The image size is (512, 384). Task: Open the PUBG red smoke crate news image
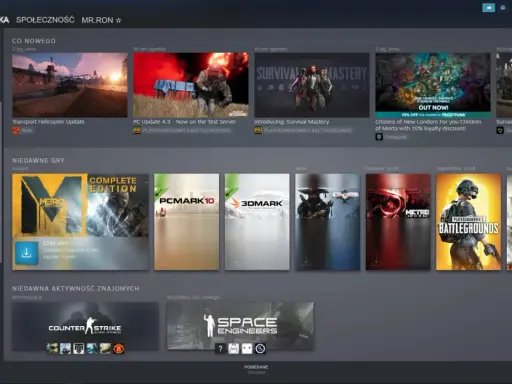191,85
